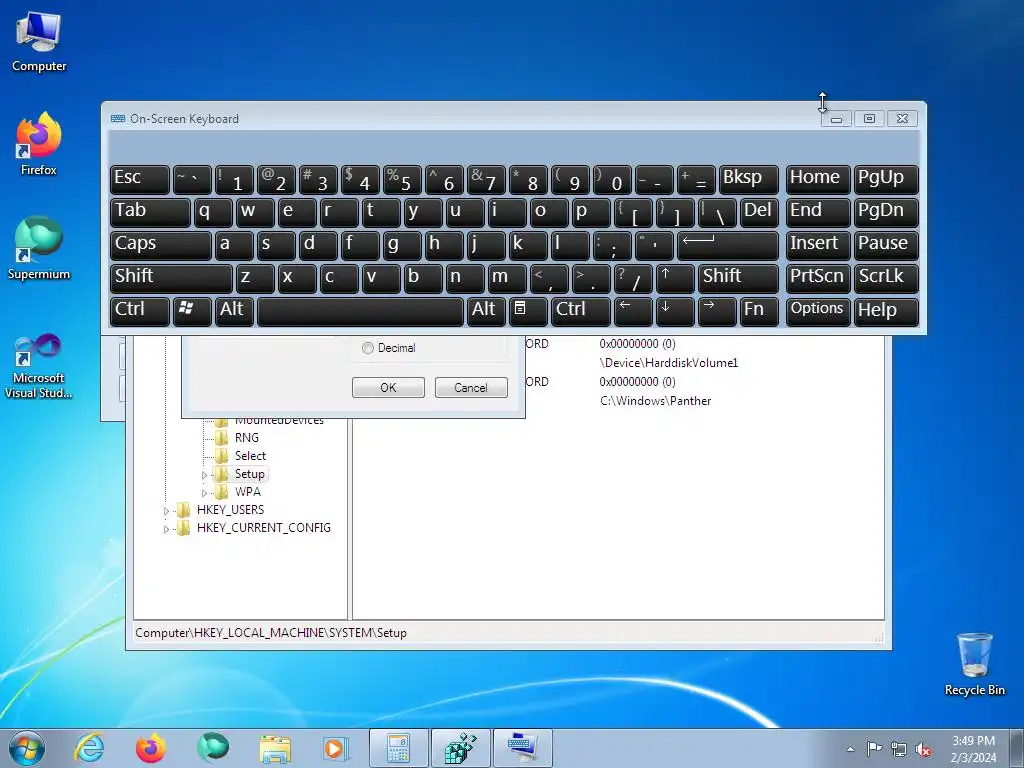Select the WPA registry key
The width and height of the screenshot is (1024, 768).
[248, 492]
